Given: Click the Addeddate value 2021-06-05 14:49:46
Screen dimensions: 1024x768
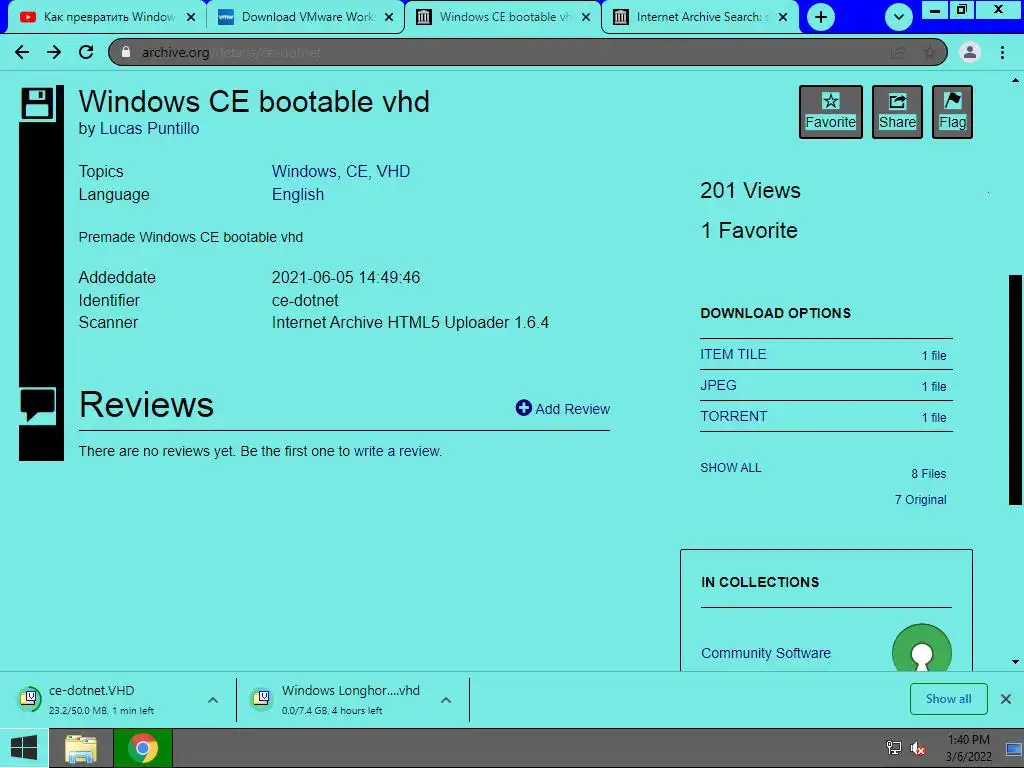Looking at the screenshot, I should click(345, 278).
